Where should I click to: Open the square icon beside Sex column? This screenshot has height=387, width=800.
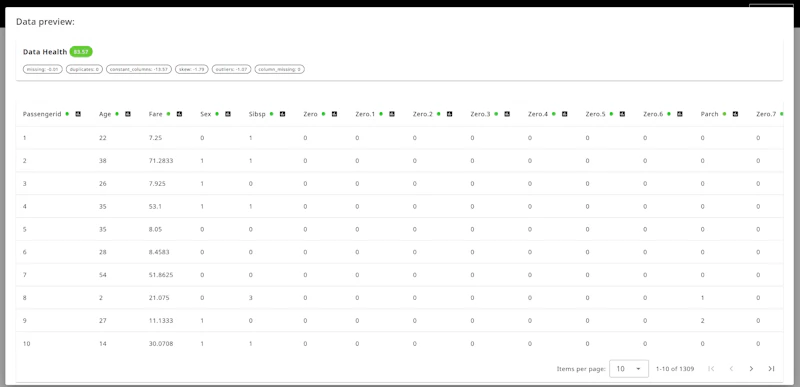coord(228,114)
